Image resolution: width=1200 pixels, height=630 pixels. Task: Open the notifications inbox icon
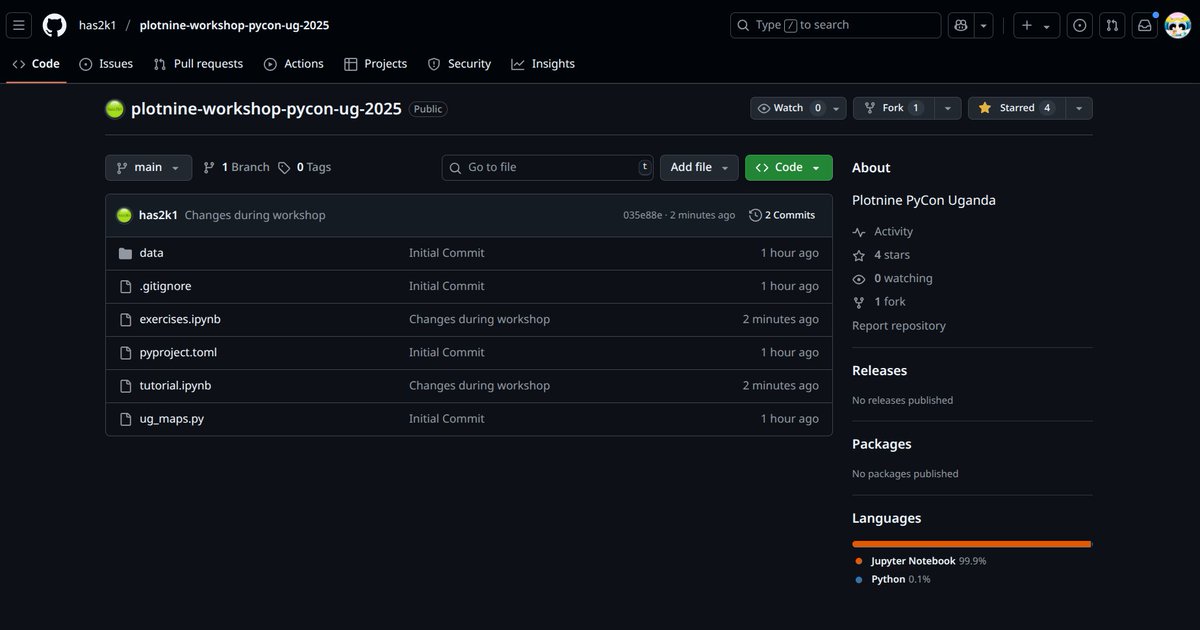point(1144,25)
